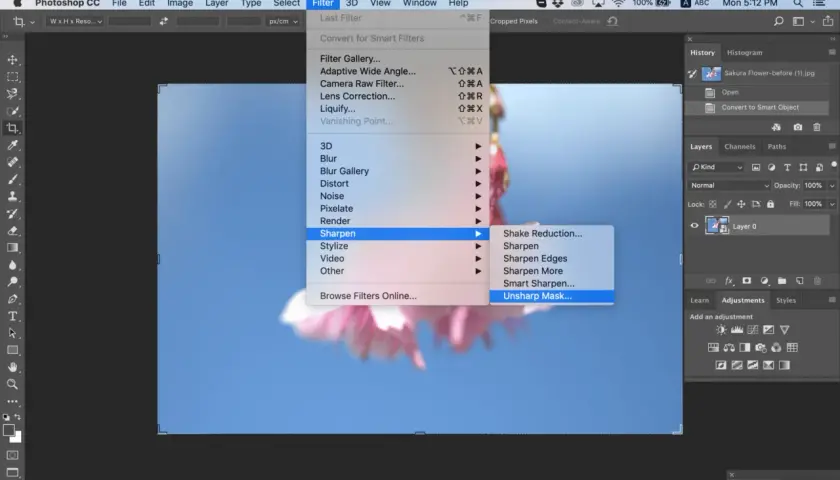
Task: Select the Move tool
Action: coord(12,60)
